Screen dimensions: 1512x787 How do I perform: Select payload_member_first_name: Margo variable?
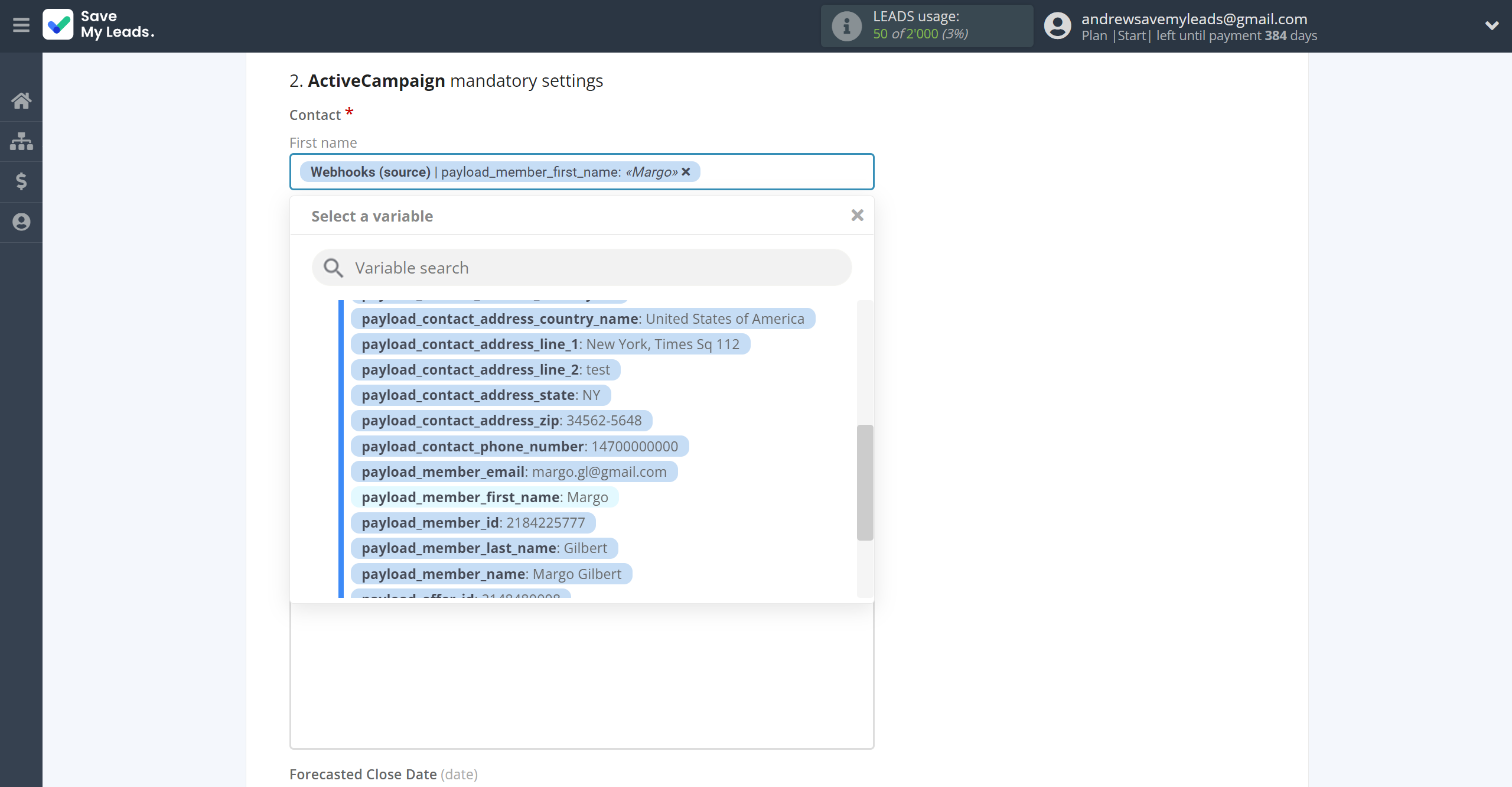[x=484, y=497]
